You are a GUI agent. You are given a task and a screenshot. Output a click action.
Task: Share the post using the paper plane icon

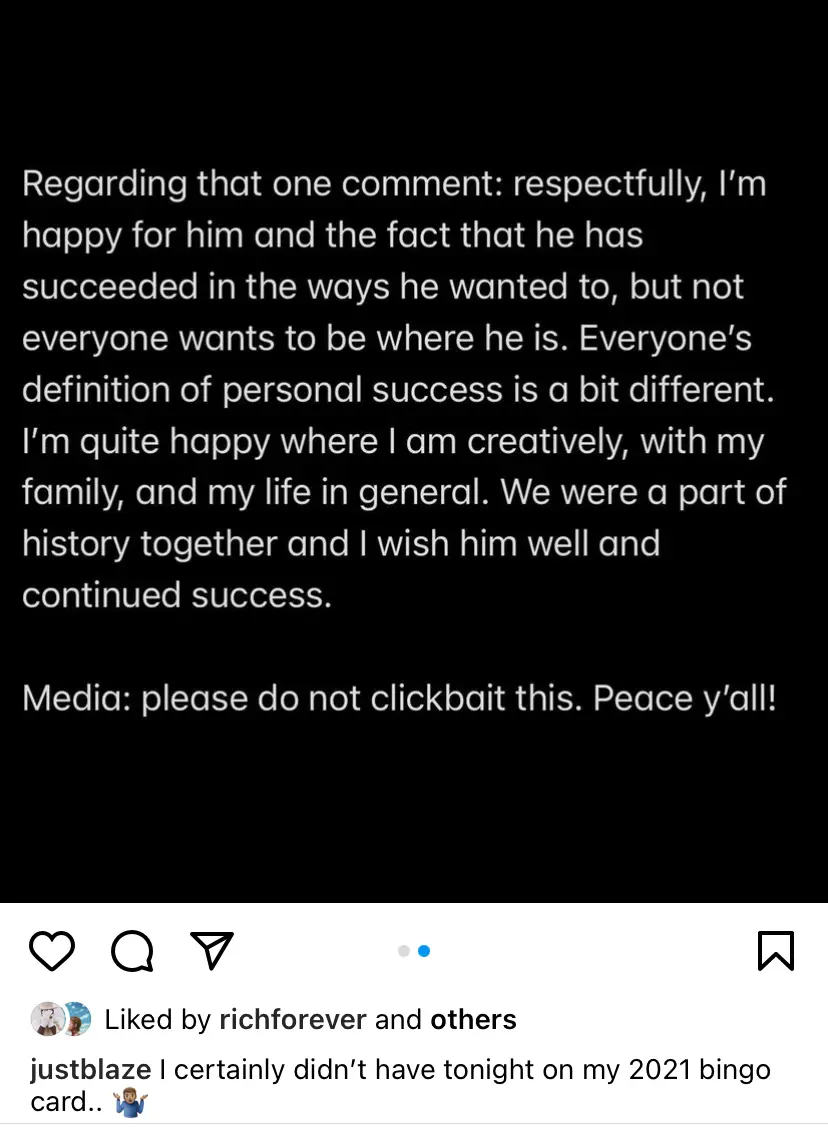pos(211,951)
